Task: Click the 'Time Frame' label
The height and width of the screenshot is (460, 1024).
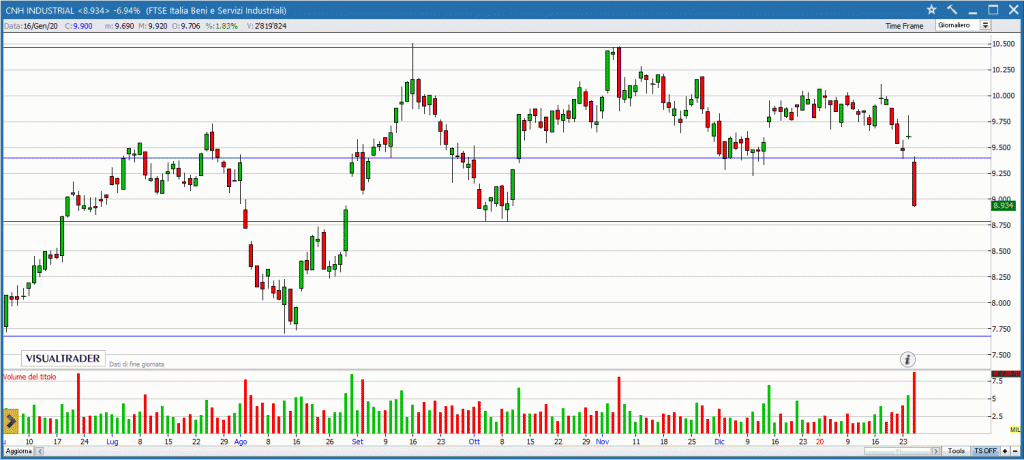Action: tap(904, 26)
